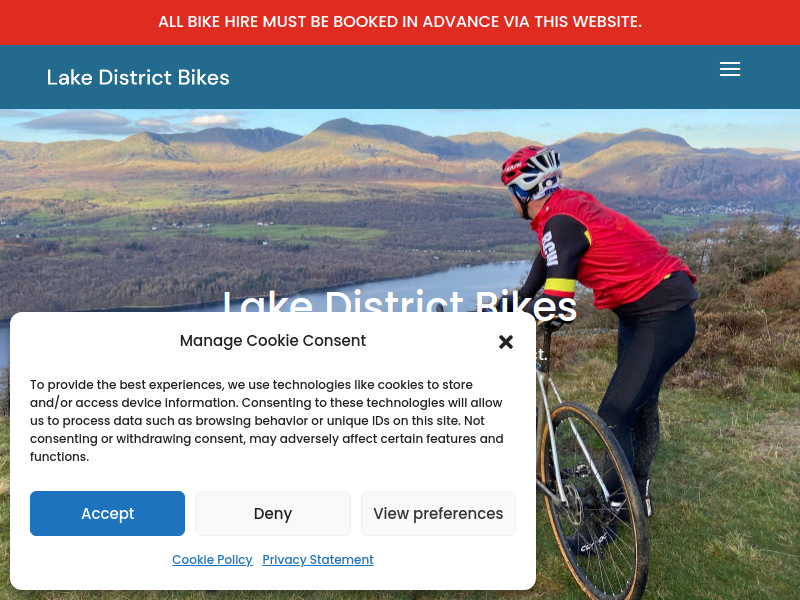Click the blue header bar beside the site title

pos(459,78)
